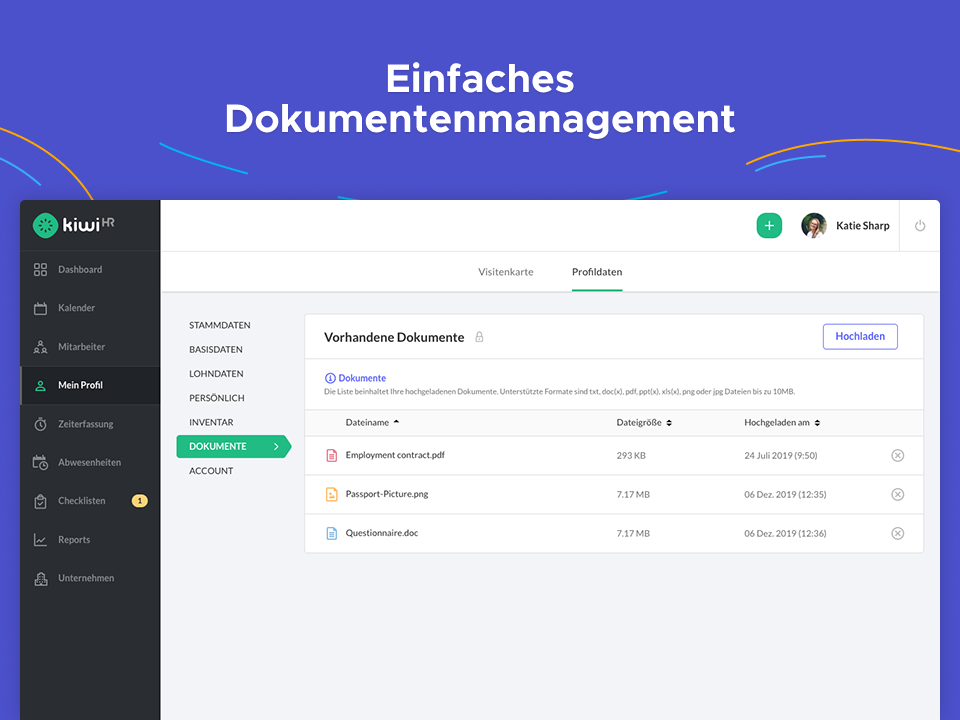Sort by Hochgeladen am column
960x720 pixels.
(x=782, y=422)
